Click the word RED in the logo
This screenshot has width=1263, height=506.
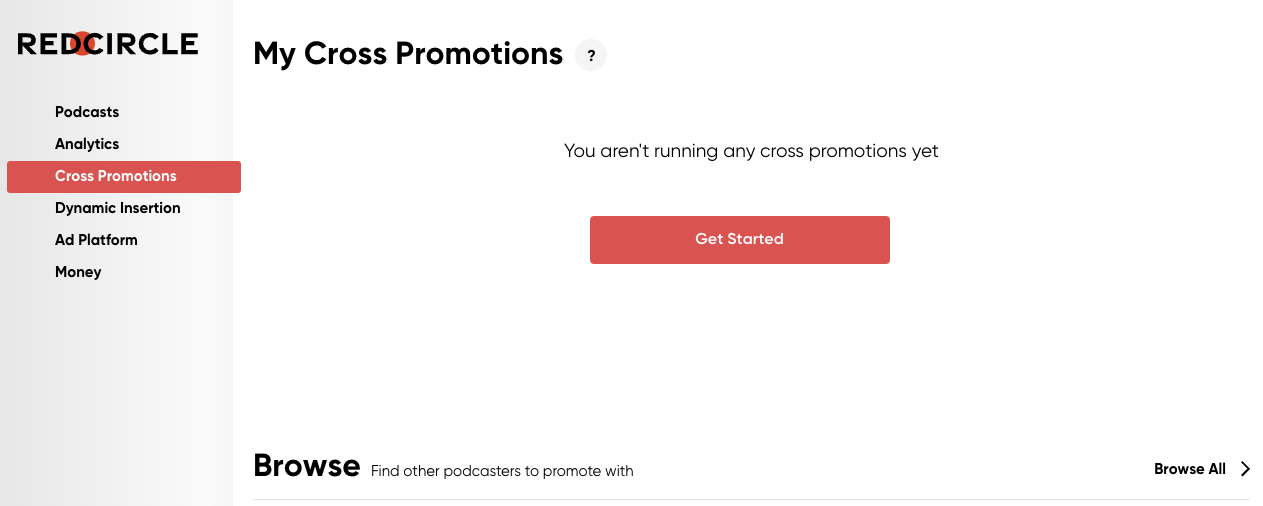coord(44,44)
